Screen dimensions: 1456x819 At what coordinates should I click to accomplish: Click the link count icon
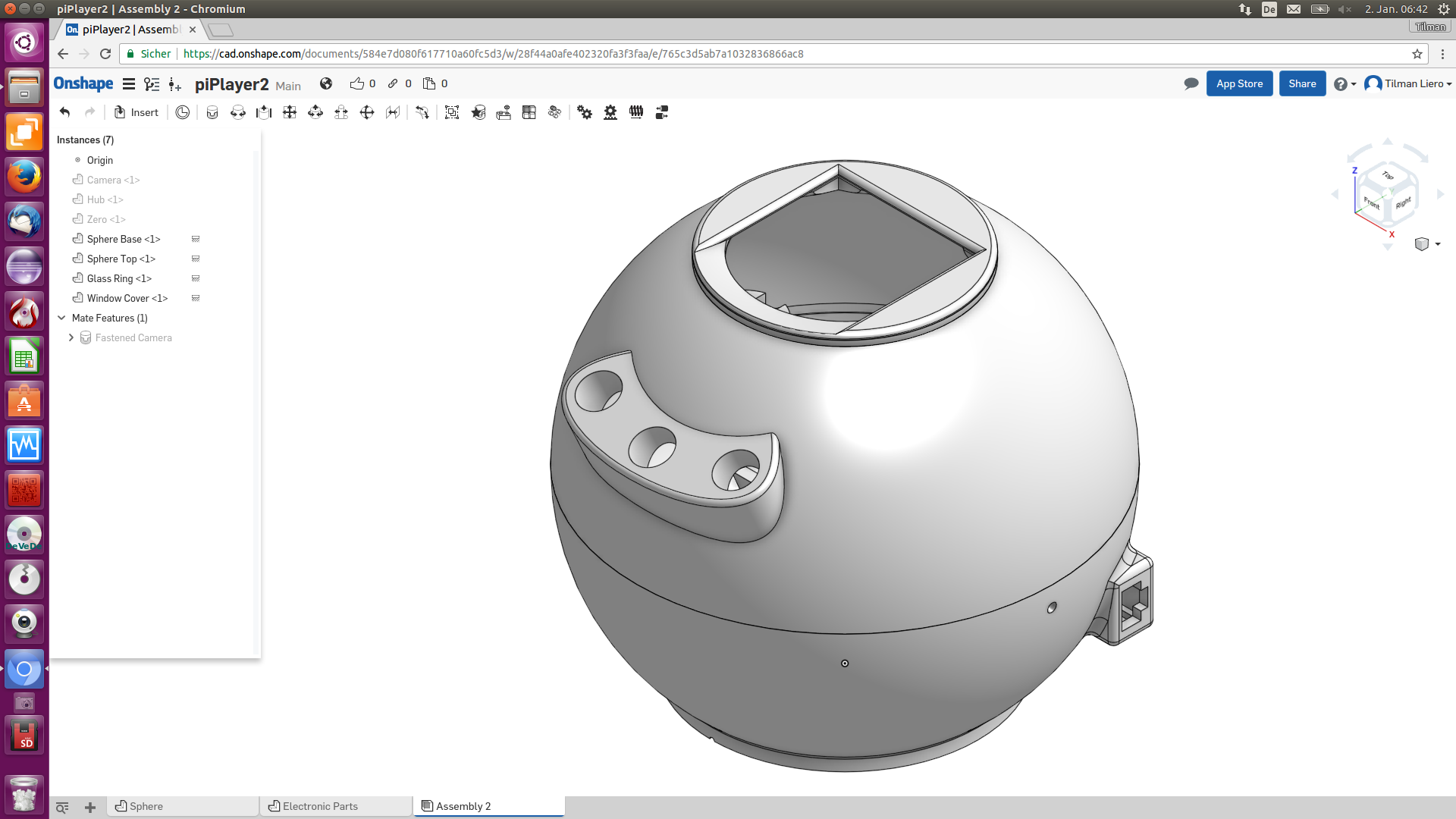click(x=393, y=83)
